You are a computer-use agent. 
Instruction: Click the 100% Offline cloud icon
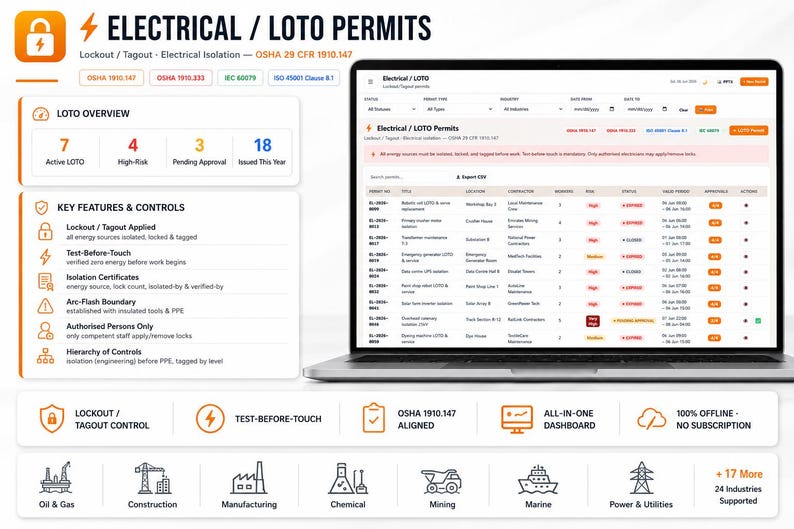coord(652,419)
